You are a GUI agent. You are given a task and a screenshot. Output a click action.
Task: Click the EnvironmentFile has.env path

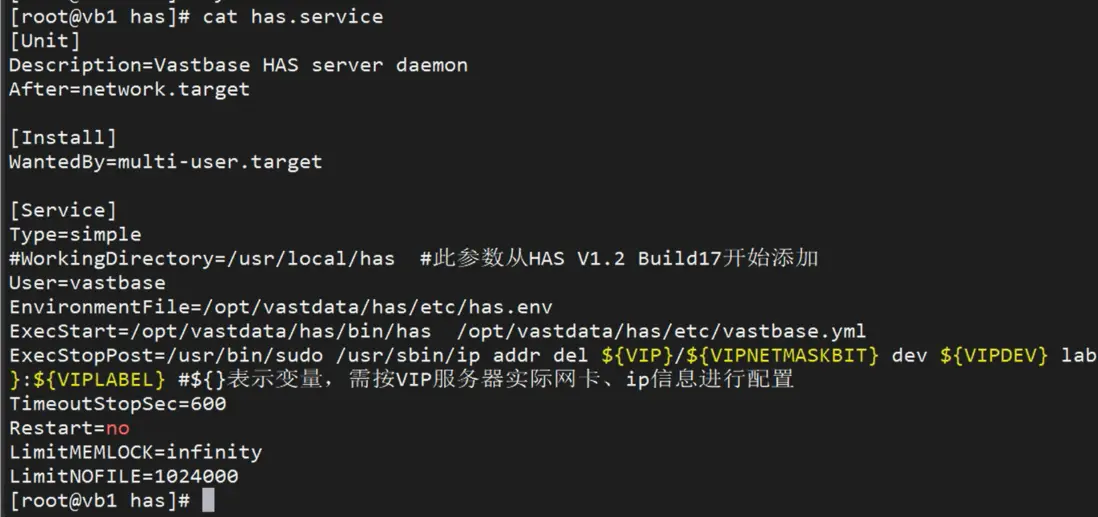383,307
